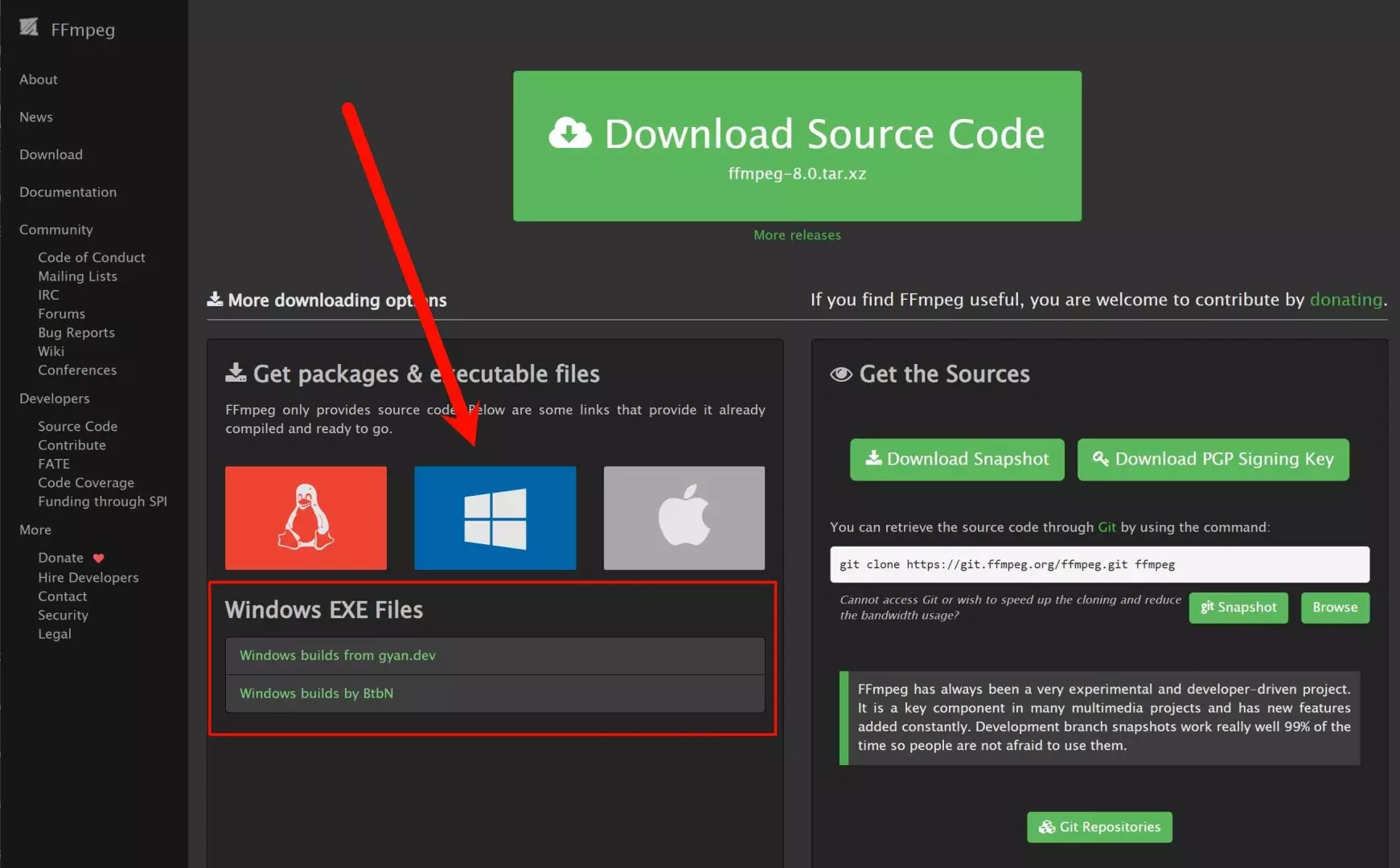Image resolution: width=1400 pixels, height=868 pixels.
Task: Open the Git Repositories button
Action: pyautogui.click(x=1099, y=827)
